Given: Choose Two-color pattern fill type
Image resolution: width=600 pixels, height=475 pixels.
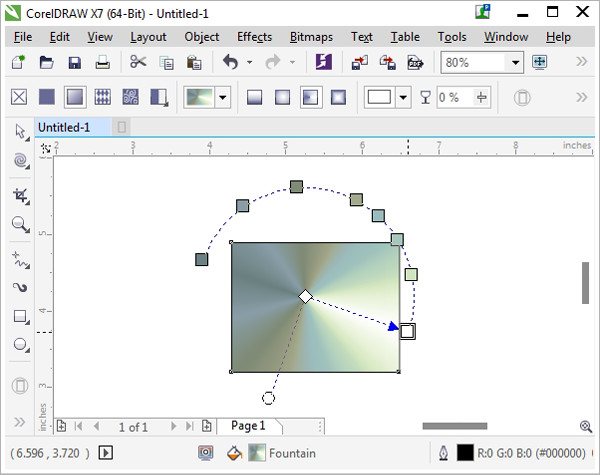Looking at the screenshot, I should coord(159,98).
